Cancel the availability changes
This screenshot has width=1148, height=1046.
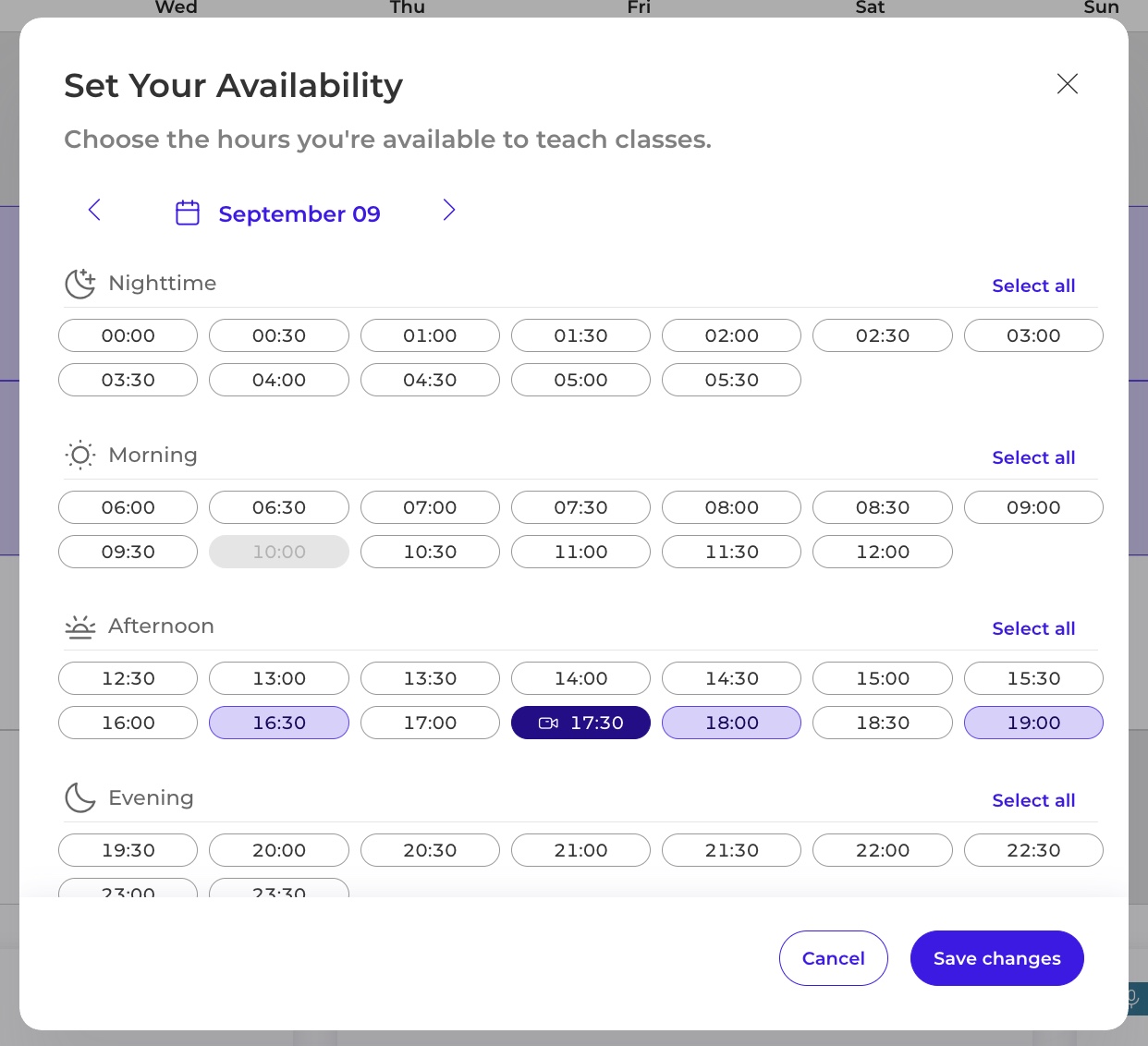click(x=834, y=958)
